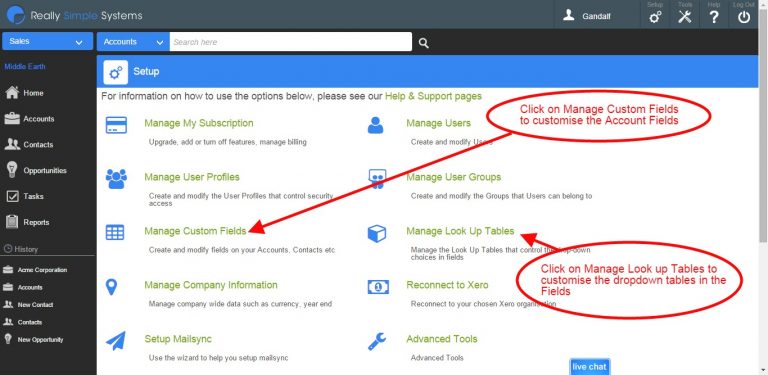Click the search magnifier icon
Image resolution: width=768 pixels, height=375 pixels.
tap(424, 43)
